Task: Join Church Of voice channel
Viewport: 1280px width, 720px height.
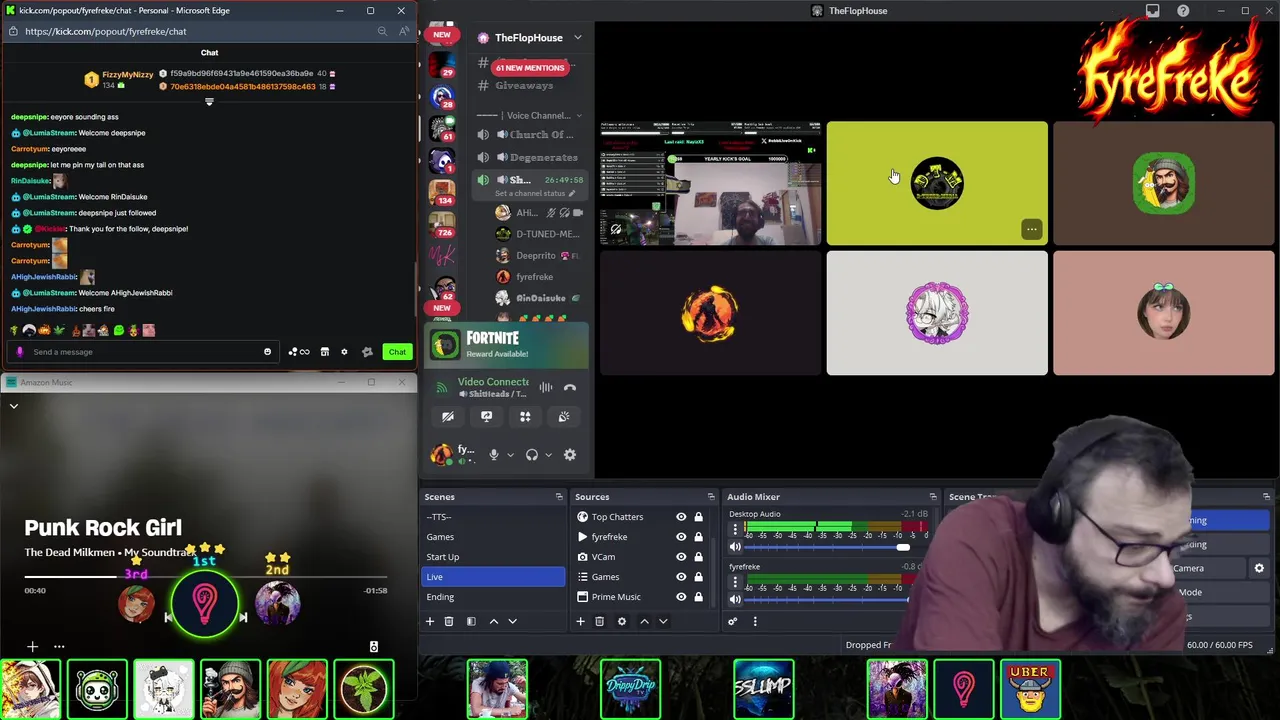Action: [x=530, y=135]
